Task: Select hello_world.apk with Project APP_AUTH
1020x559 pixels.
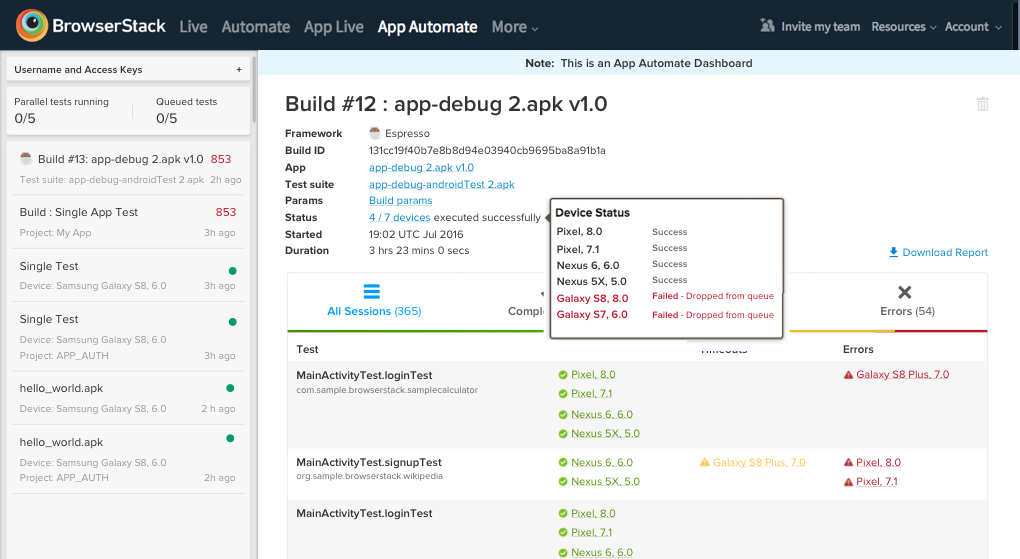Action: [x=128, y=459]
